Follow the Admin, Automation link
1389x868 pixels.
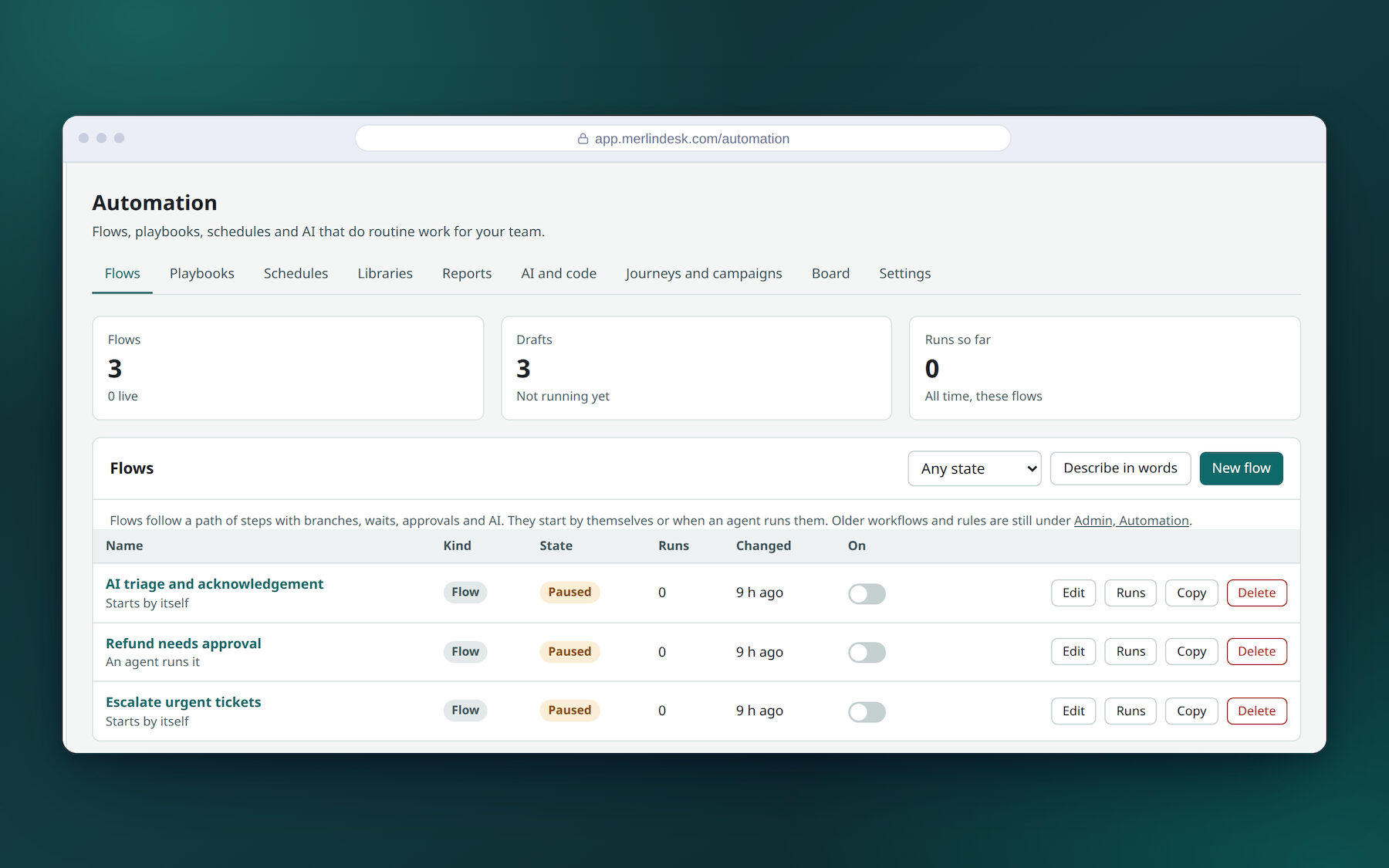click(x=1131, y=521)
